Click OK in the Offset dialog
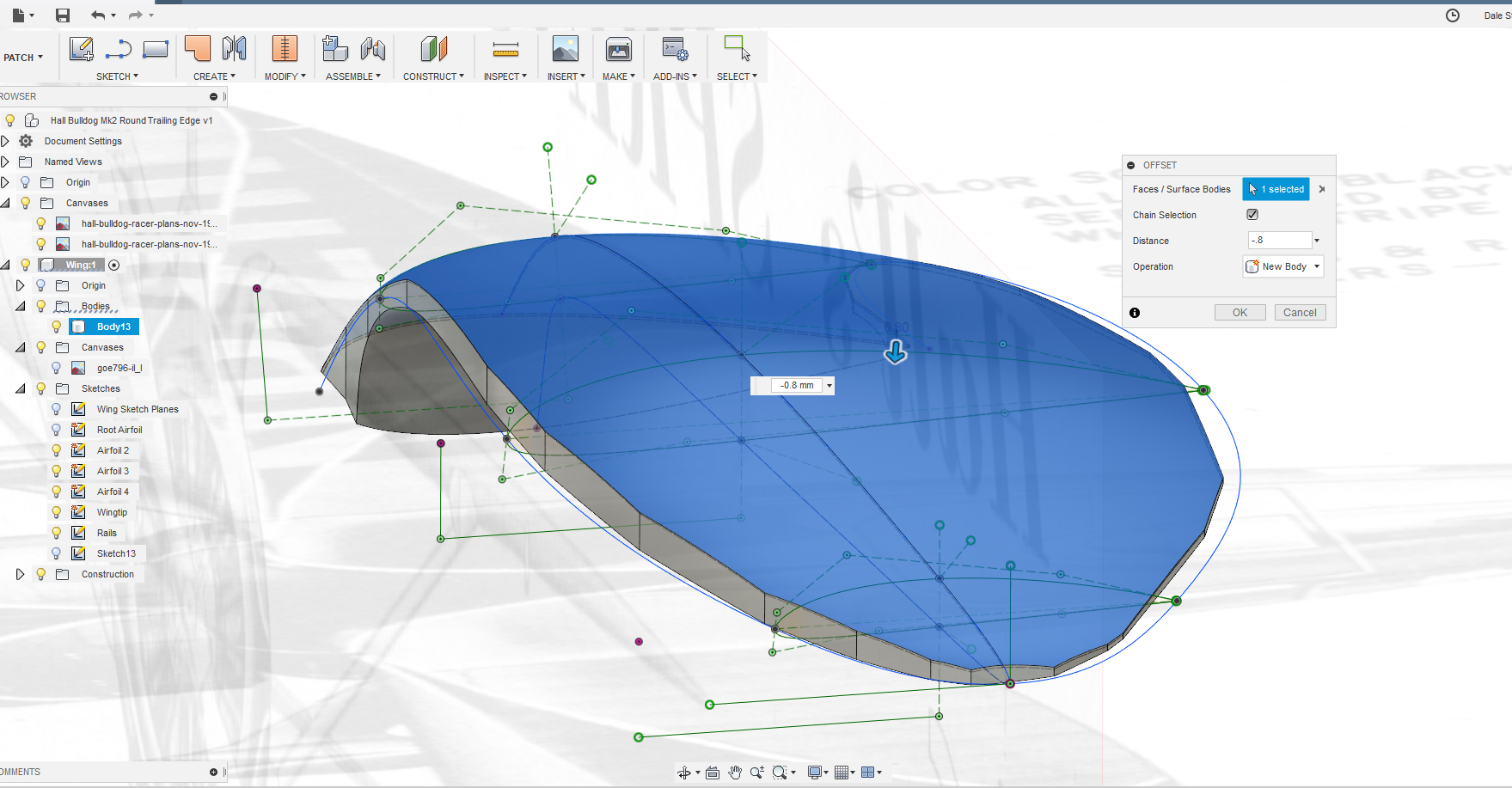The width and height of the screenshot is (1512, 788). 1240,312
